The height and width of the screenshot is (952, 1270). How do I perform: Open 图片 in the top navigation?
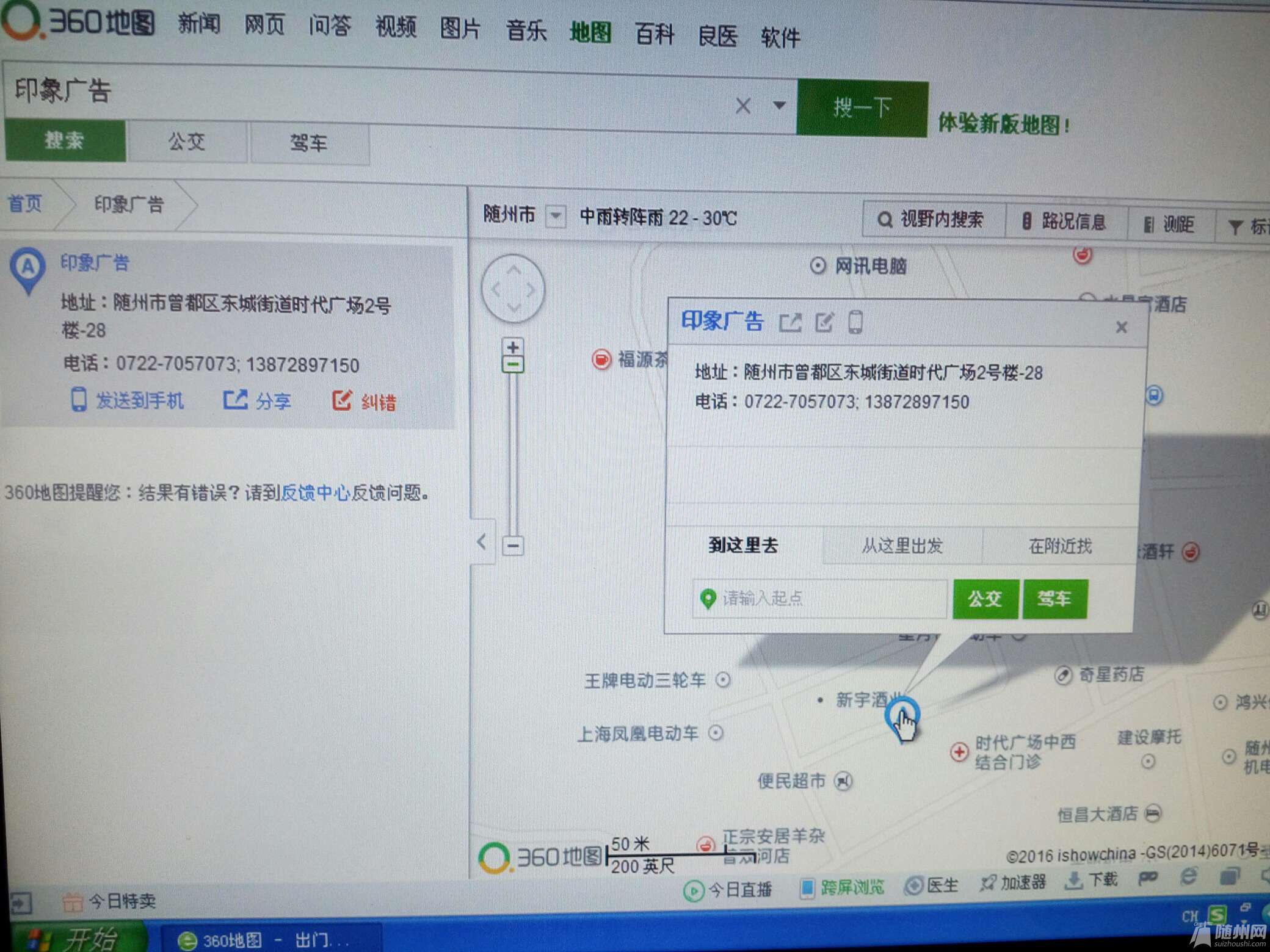click(460, 29)
